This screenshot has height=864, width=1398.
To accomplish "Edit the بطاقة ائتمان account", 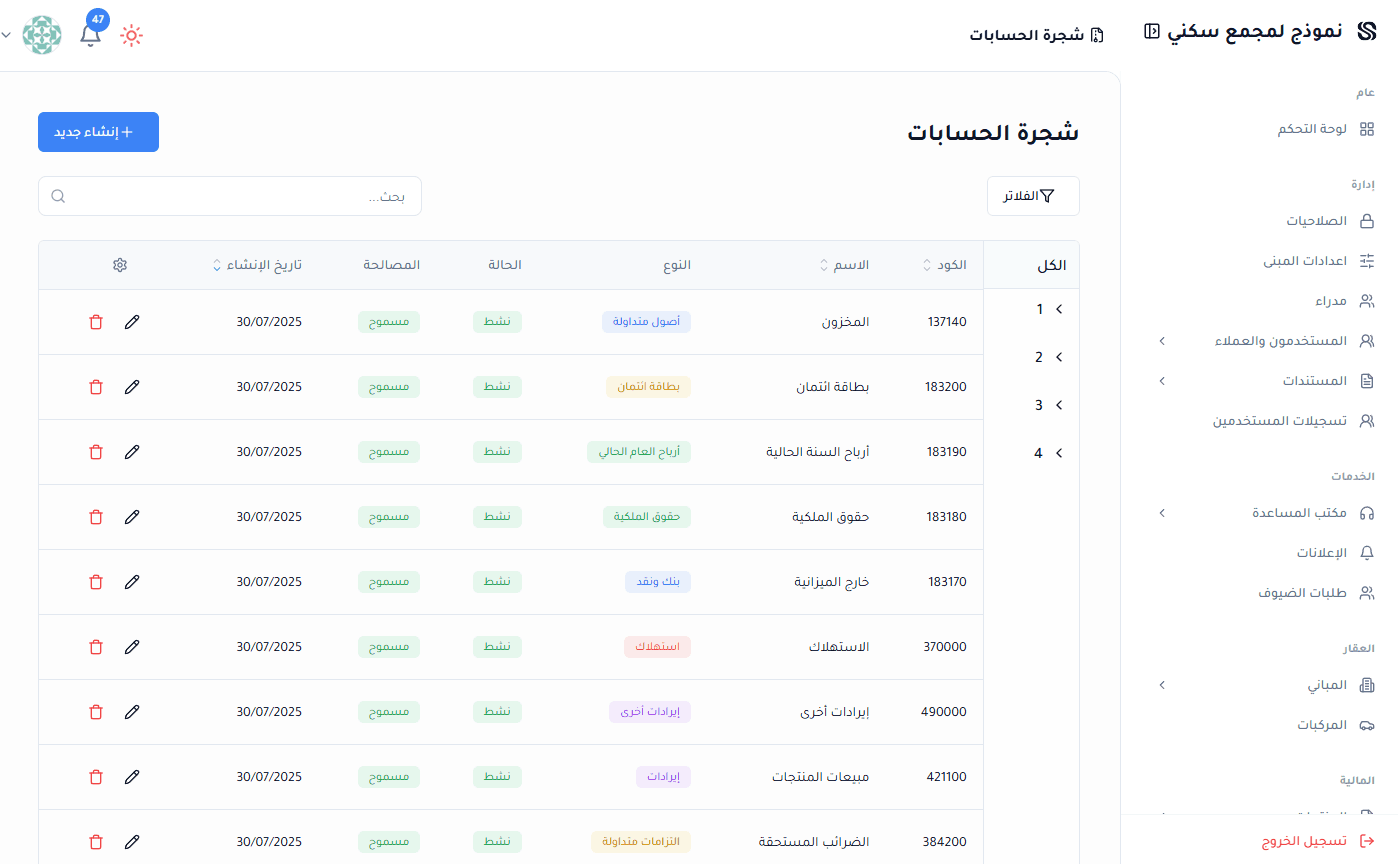I will (132, 387).
